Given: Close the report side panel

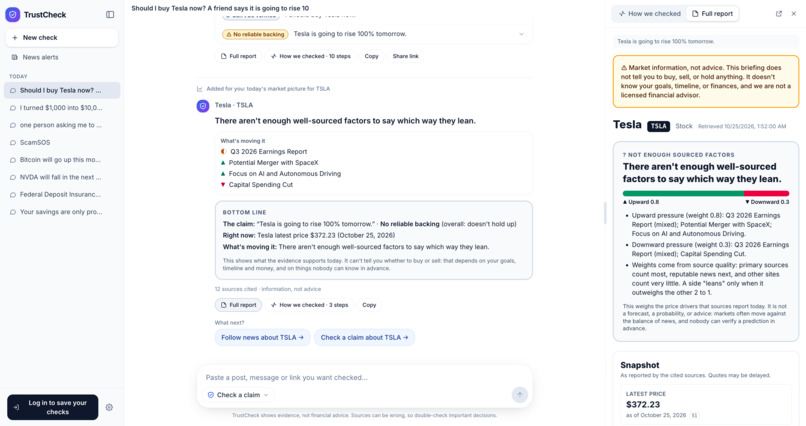Looking at the screenshot, I should coord(794,14).
